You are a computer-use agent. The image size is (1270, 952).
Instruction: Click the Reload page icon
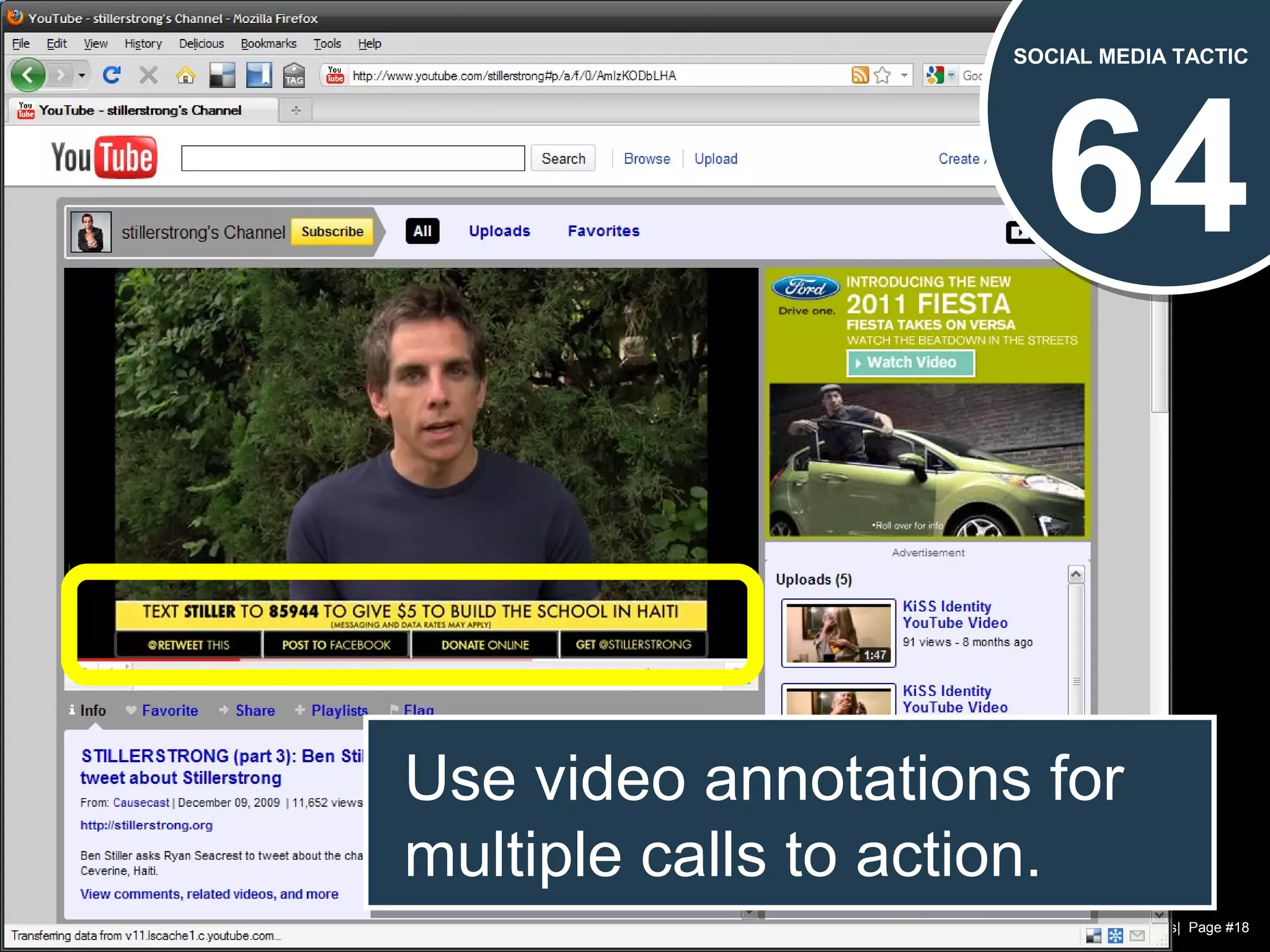tap(112, 76)
